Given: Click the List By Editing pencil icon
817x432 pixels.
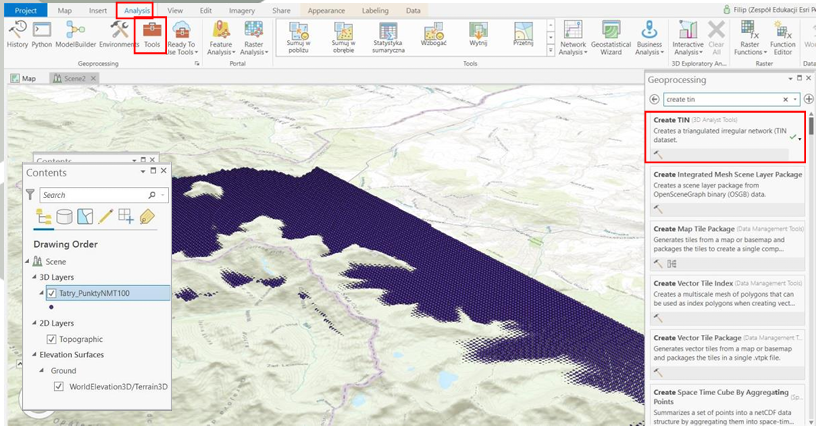Looking at the screenshot, I should coord(105,217).
